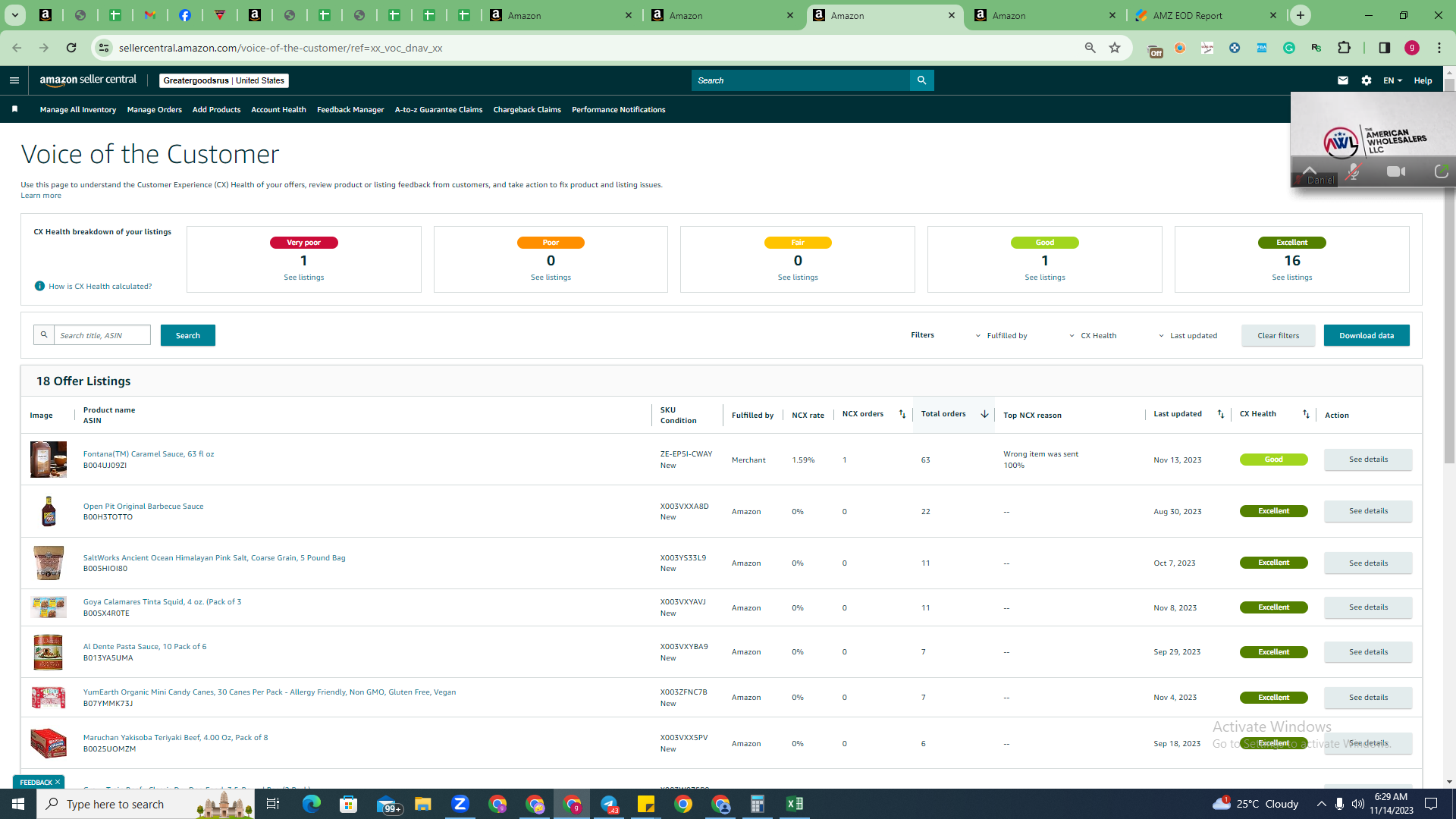1456x819 pixels.
Task: Reload the page in Chrome
Action: pyautogui.click(x=71, y=48)
